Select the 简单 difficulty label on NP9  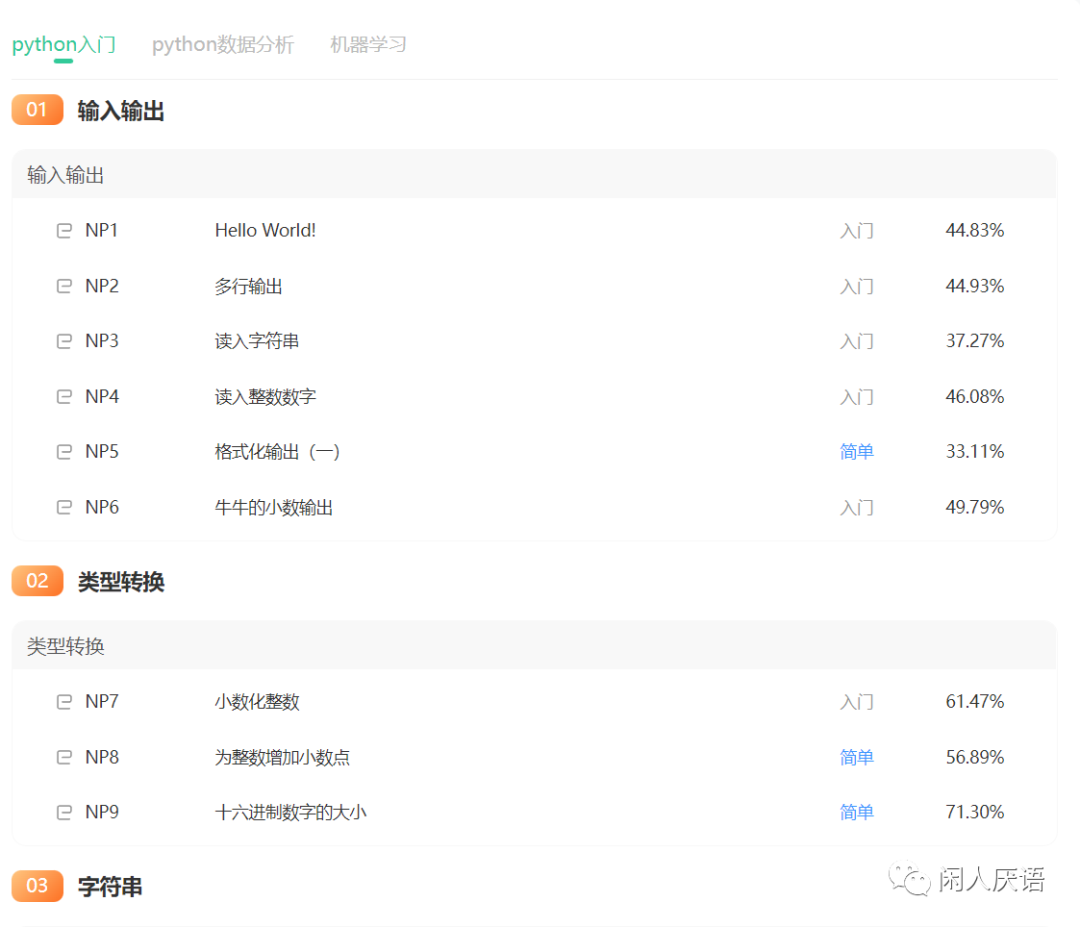pyautogui.click(x=857, y=812)
